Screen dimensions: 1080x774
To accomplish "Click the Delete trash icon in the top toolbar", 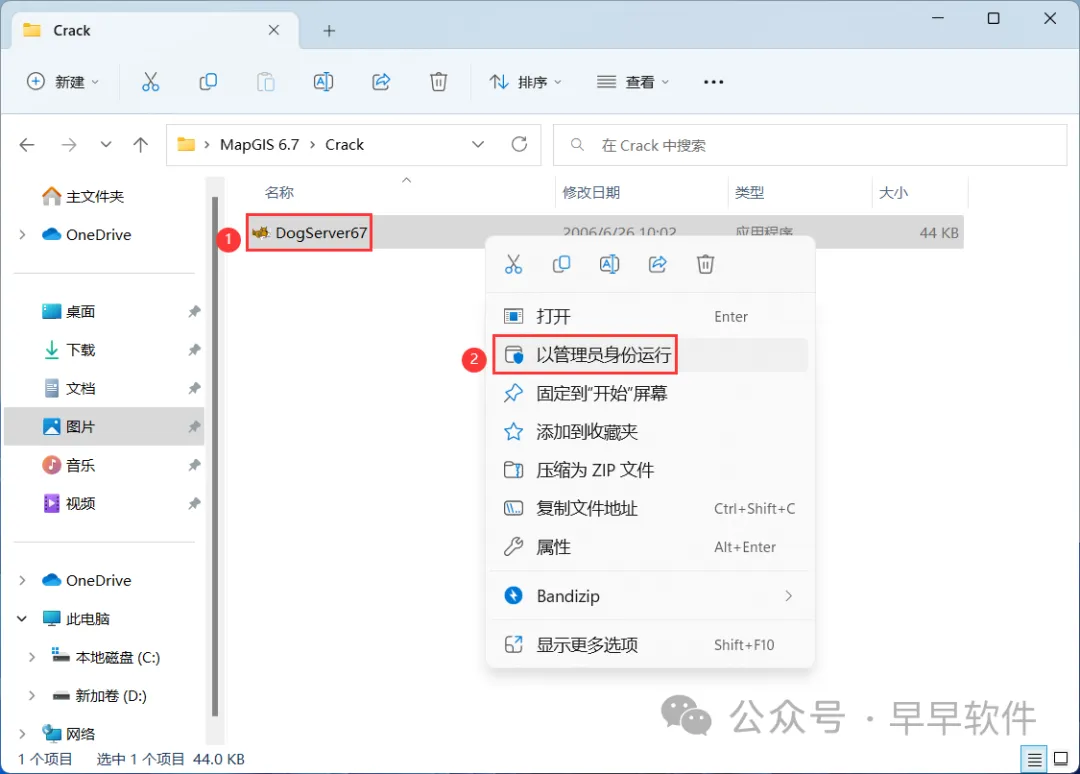I will pos(439,82).
